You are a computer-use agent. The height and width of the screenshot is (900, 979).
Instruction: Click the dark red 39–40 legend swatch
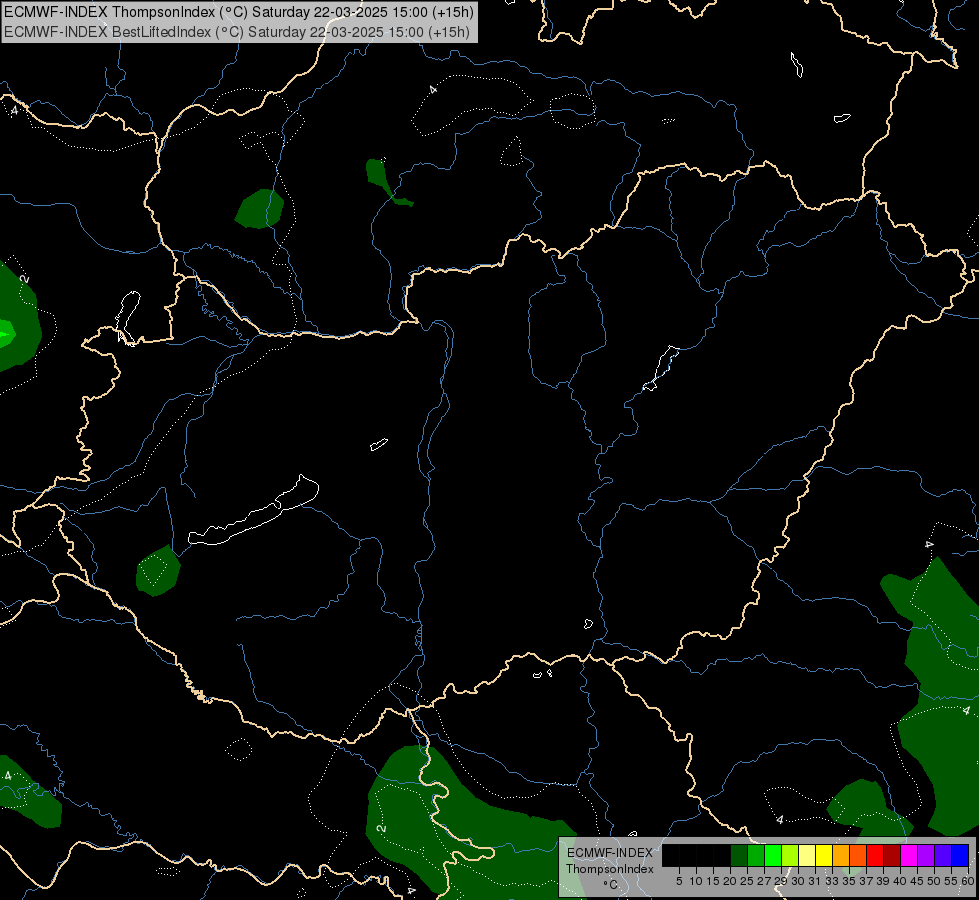point(892,856)
